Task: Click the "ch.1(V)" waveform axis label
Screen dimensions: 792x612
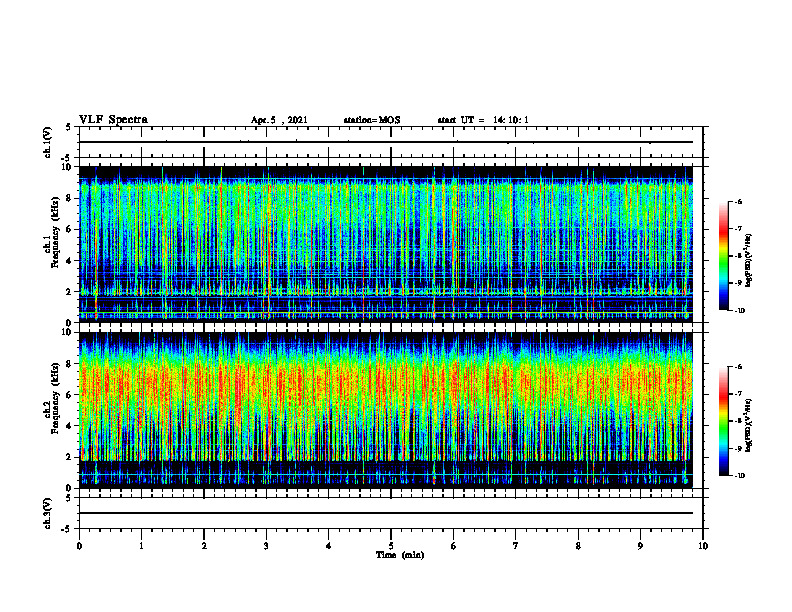Action: 48,142
